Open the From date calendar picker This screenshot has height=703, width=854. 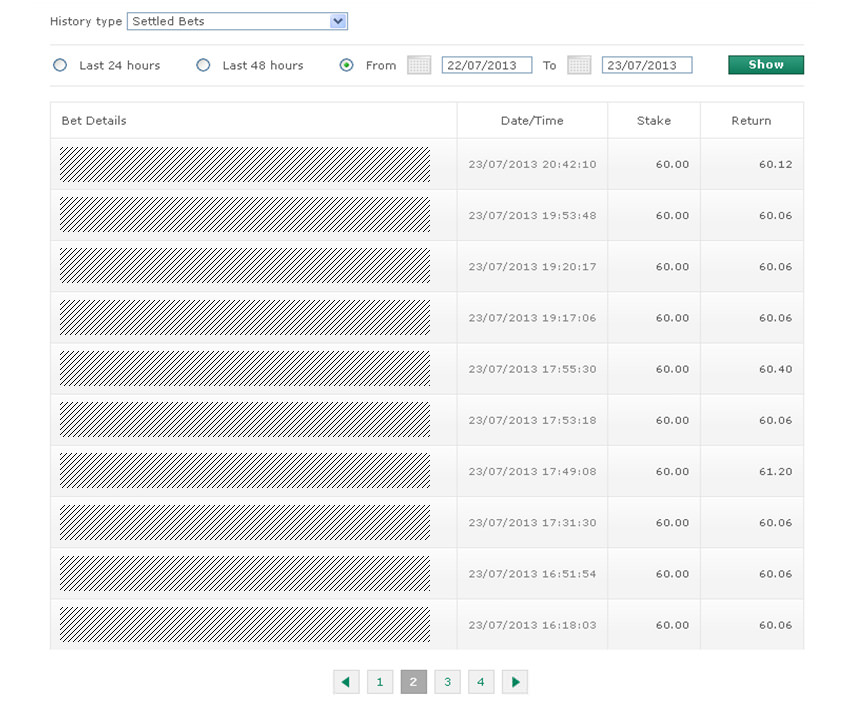click(419, 65)
